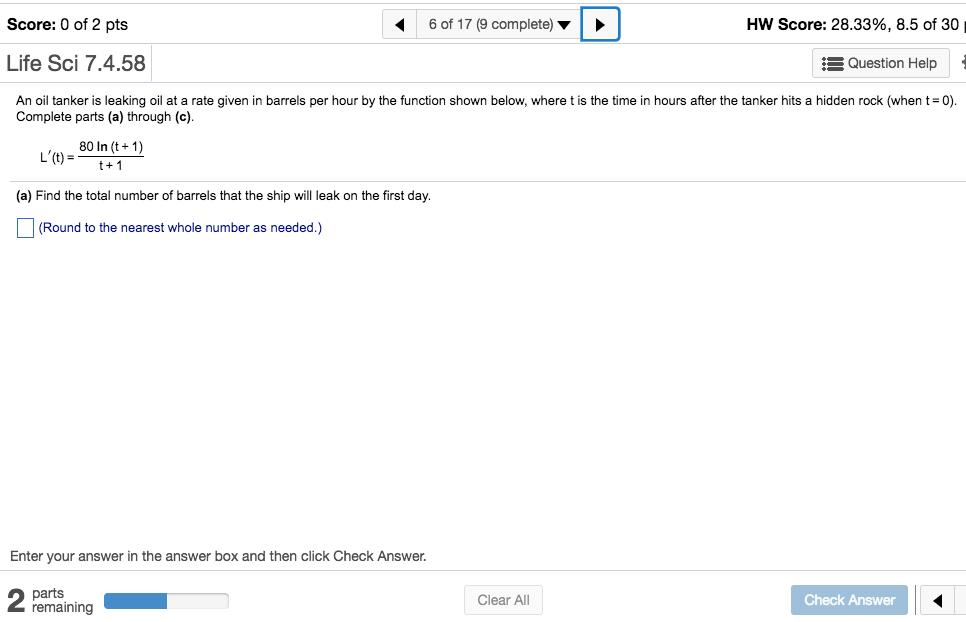Click the HW Score percentage text

(x=853, y=25)
